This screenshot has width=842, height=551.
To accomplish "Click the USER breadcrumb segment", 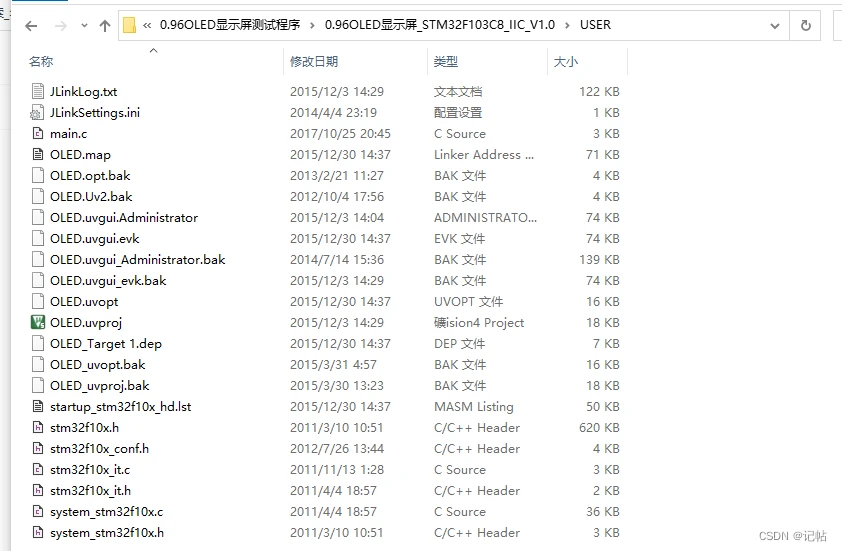I will [595, 25].
